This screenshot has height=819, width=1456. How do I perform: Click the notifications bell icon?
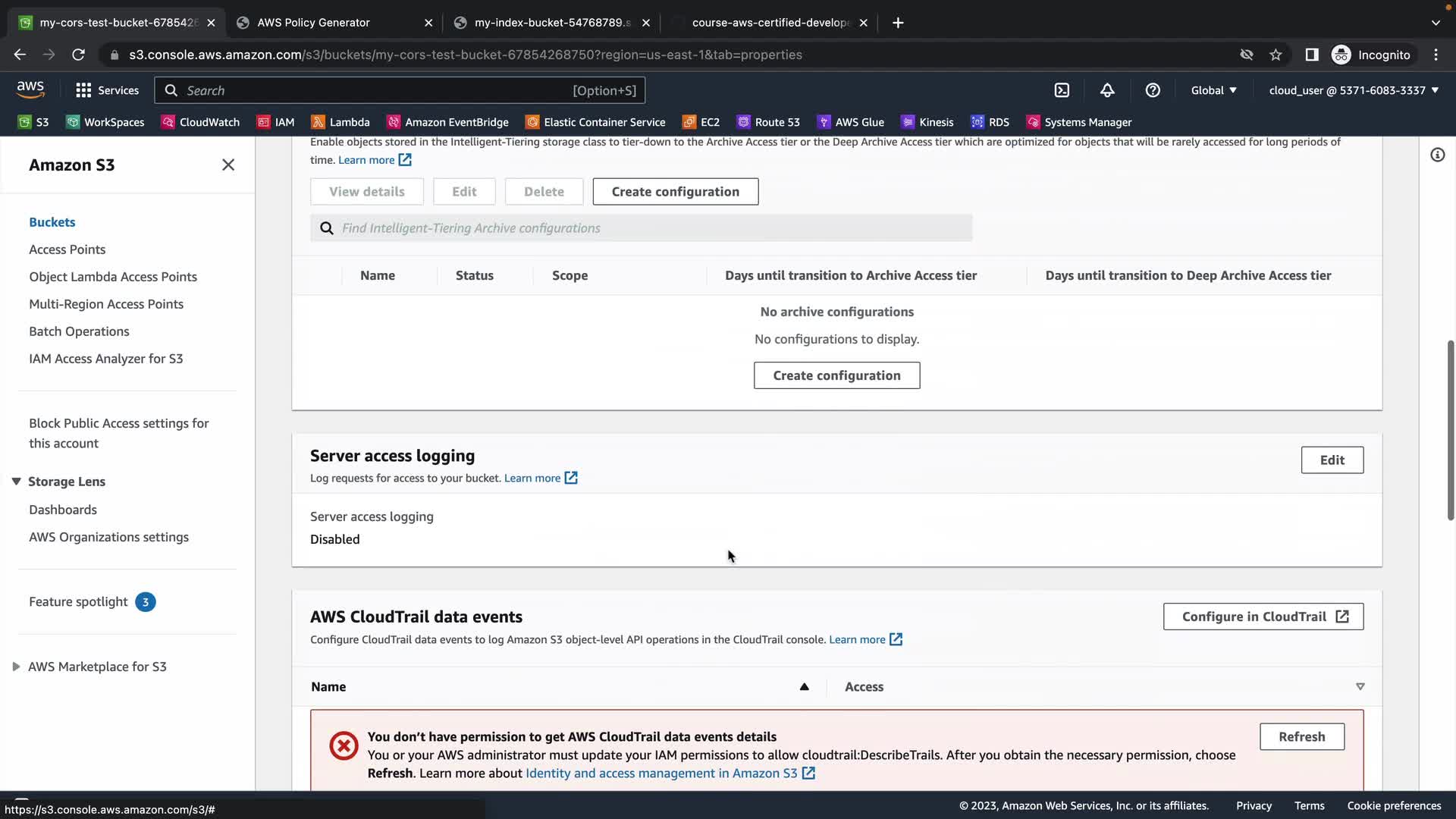tap(1107, 90)
